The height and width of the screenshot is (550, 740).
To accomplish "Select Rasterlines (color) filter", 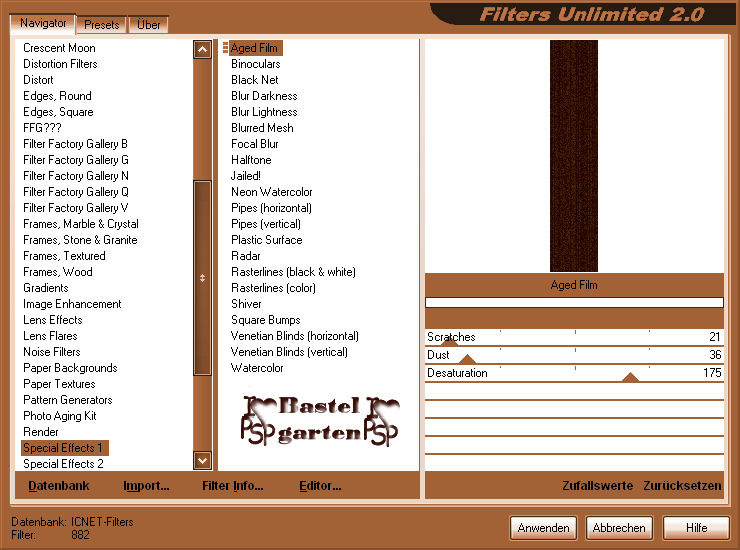I will pyautogui.click(x=274, y=288).
